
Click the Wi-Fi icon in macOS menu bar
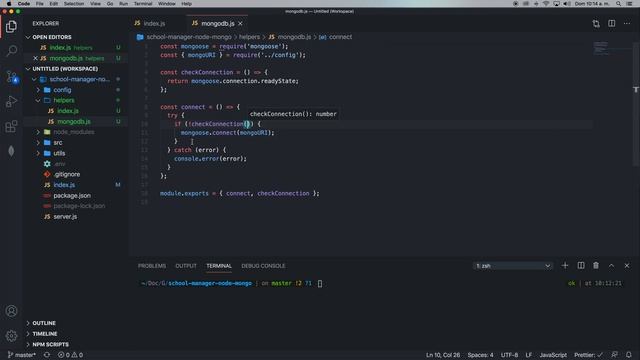tap(546, 4)
